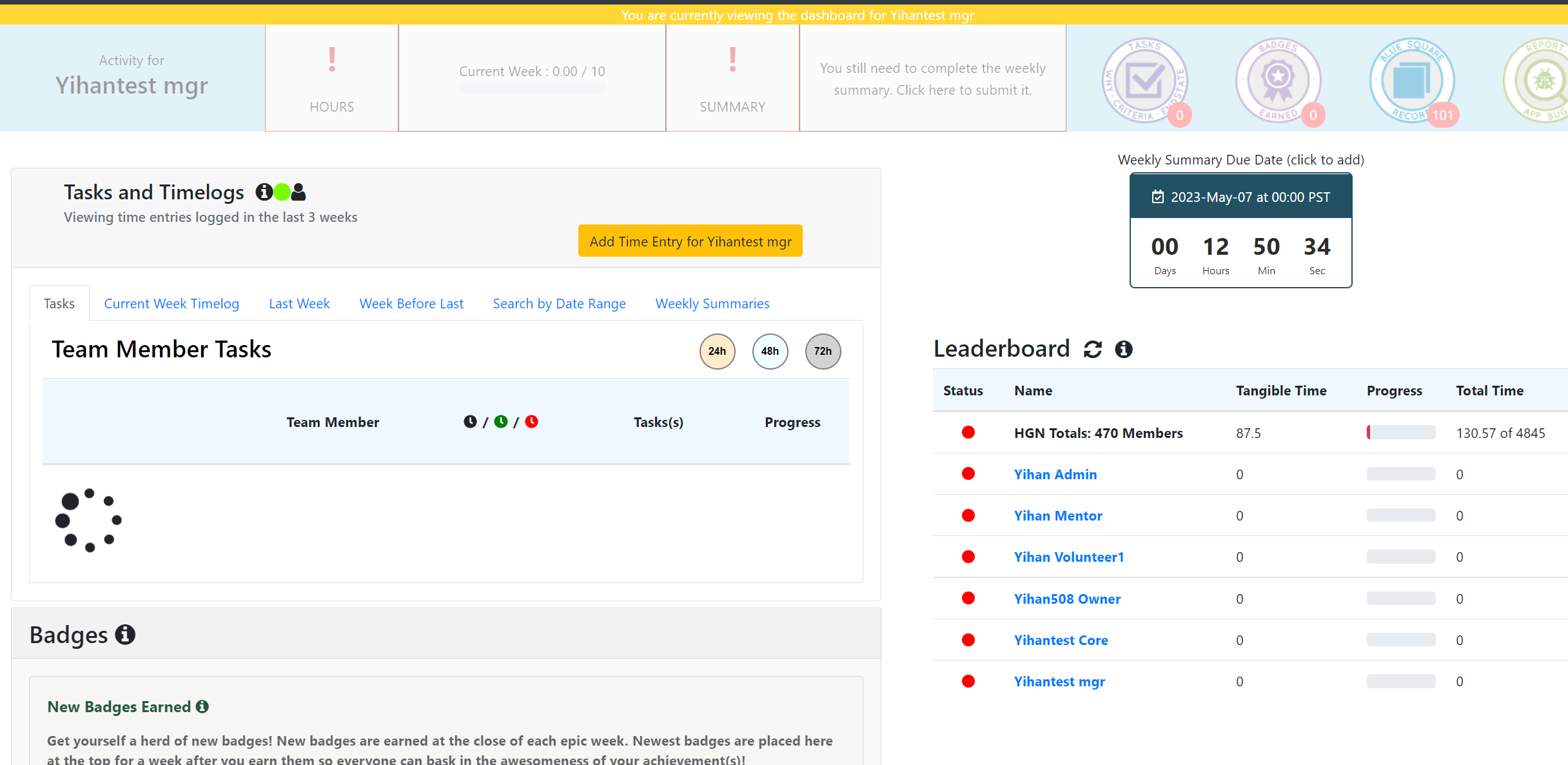Click the weekly summary due date box

[x=1241, y=230]
